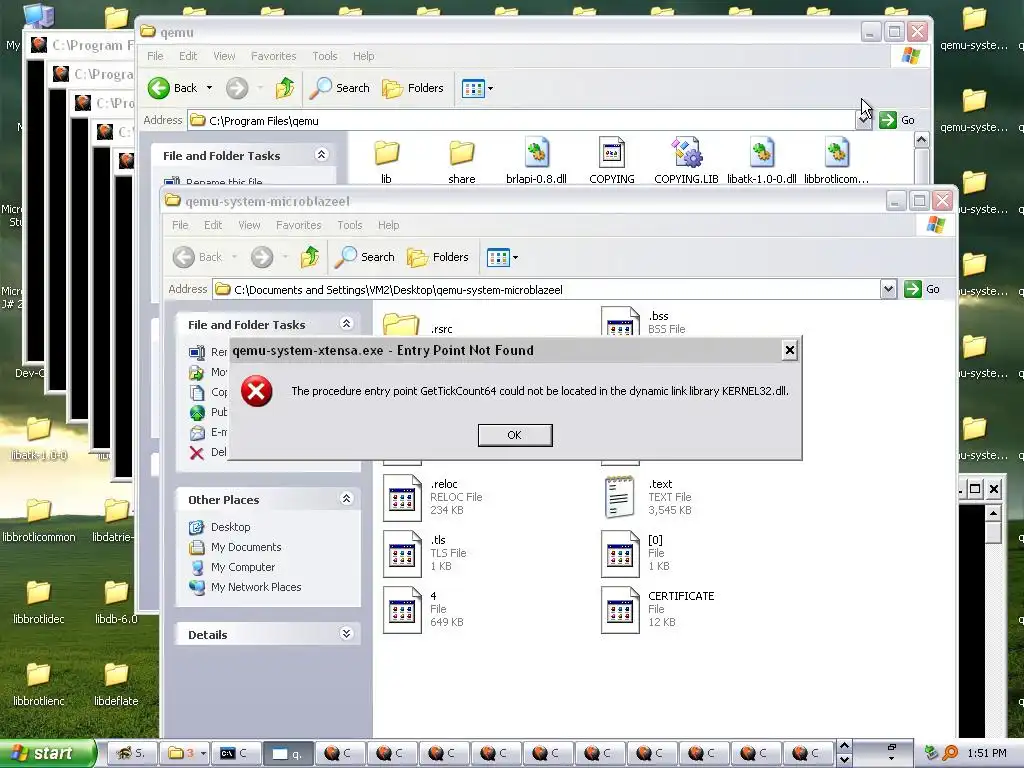1024x768 pixels.
Task: Select the file named 4 icon
Action: pos(402,610)
